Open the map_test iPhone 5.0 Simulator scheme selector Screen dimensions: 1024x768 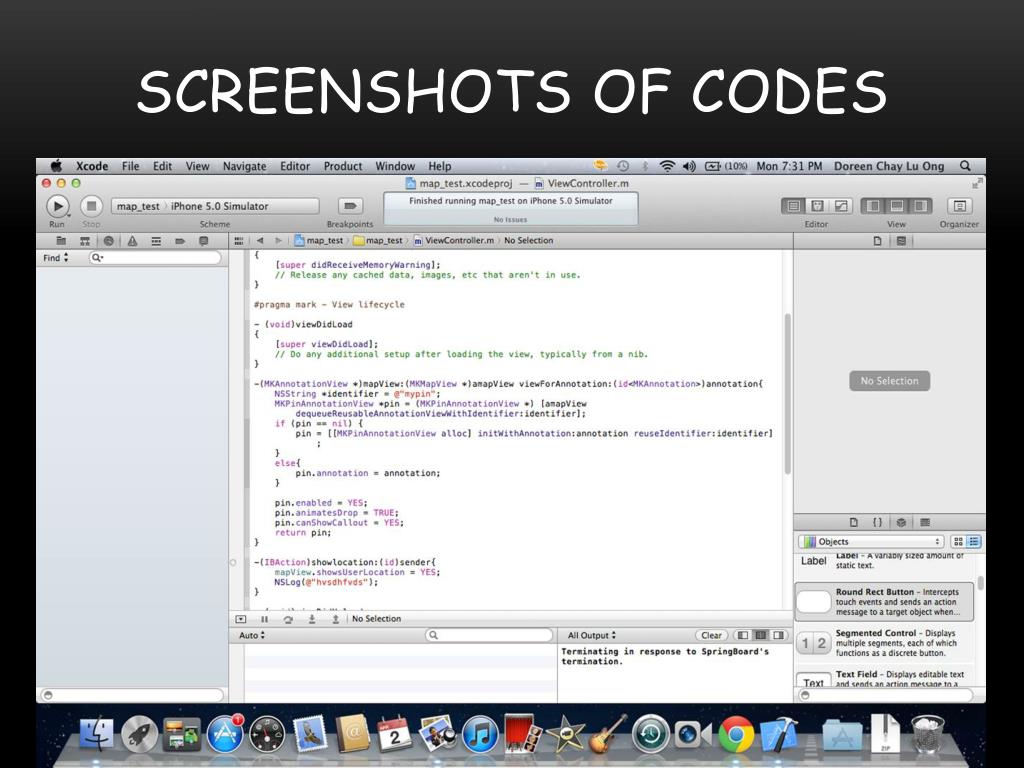(x=215, y=206)
